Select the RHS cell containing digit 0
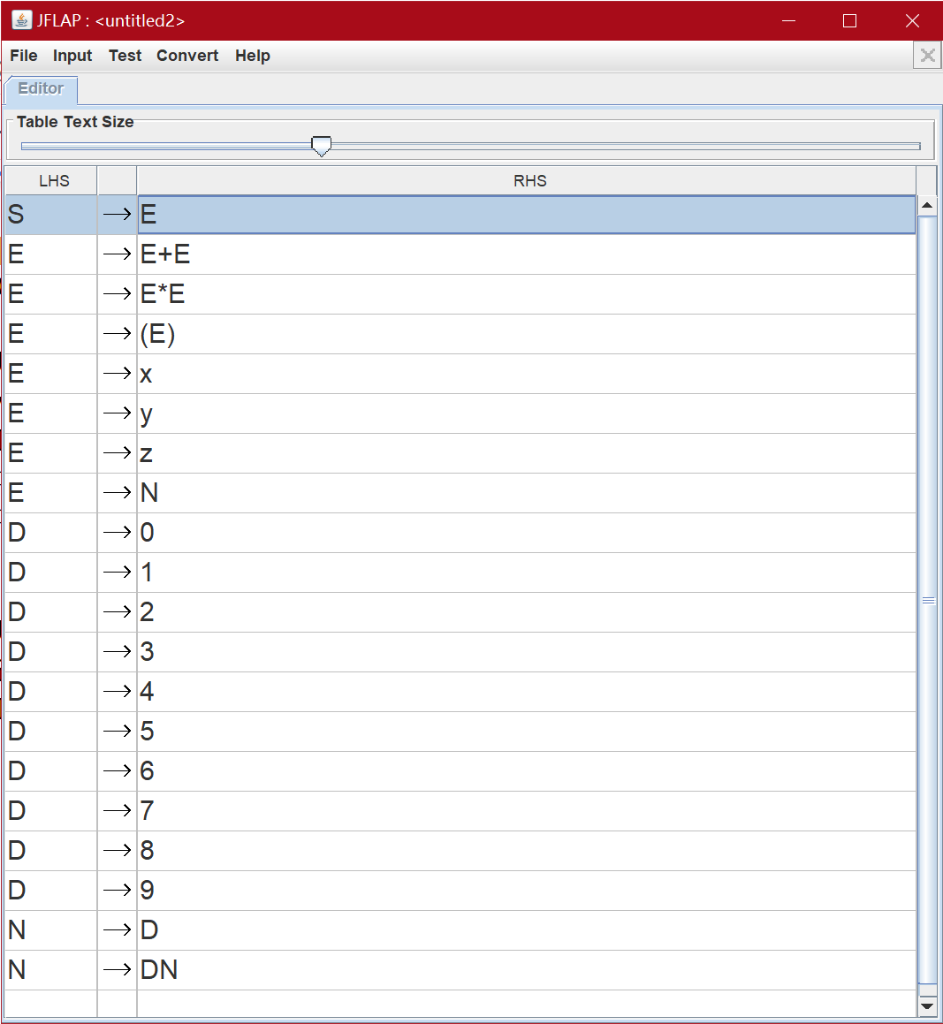 click(526, 533)
